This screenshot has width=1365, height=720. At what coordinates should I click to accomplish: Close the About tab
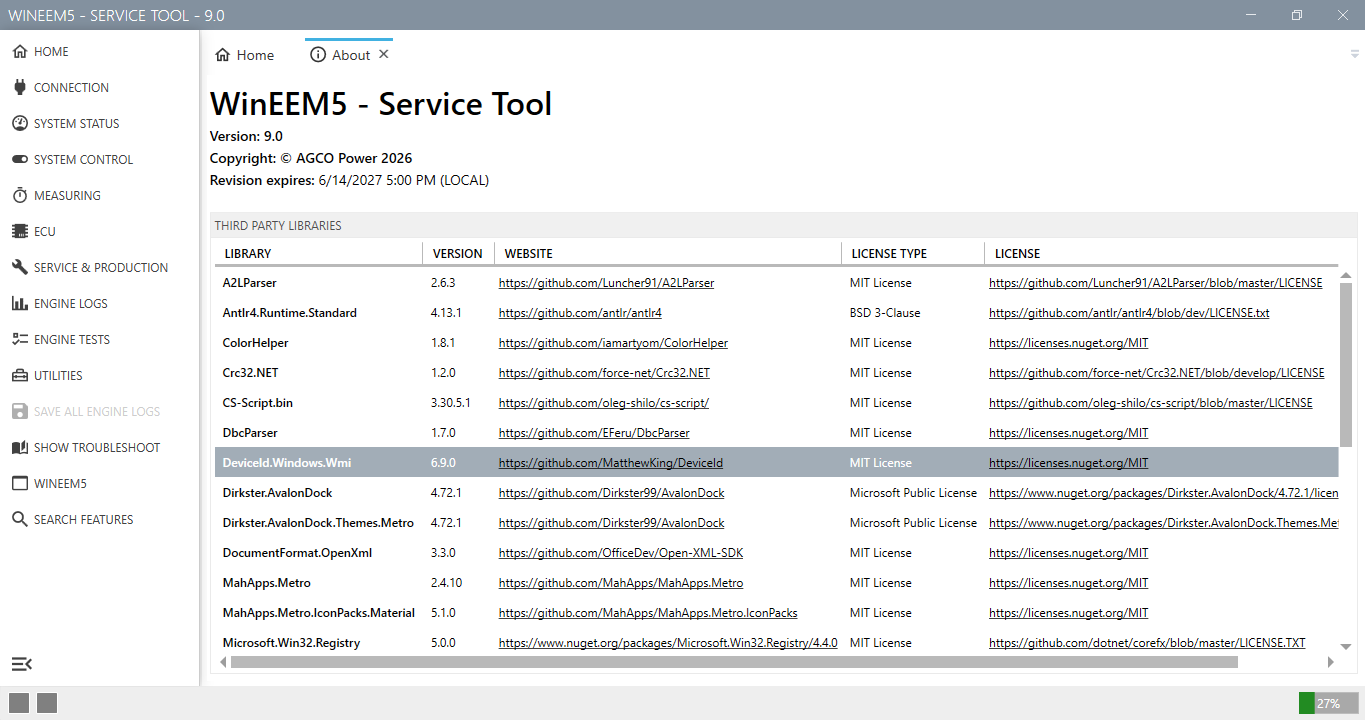(384, 54)
